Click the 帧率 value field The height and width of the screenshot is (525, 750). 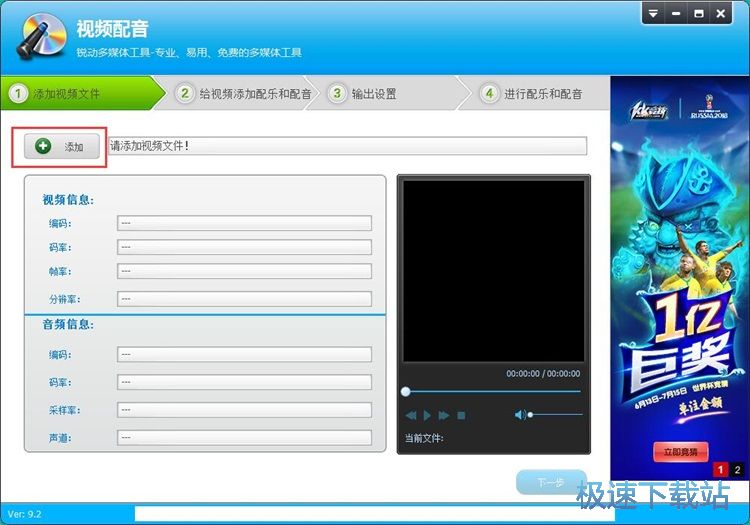[244, 271]
